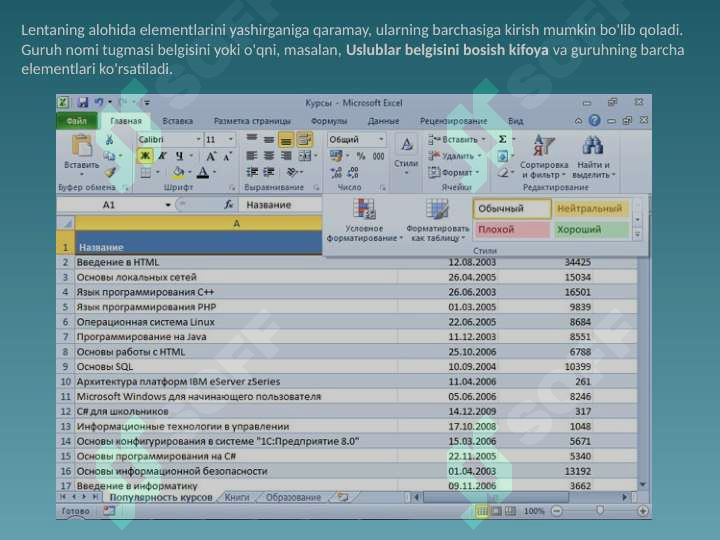Screen dimensions: 720x540
Task: Click the Cut scissors icon
Action: coord(109,140)
